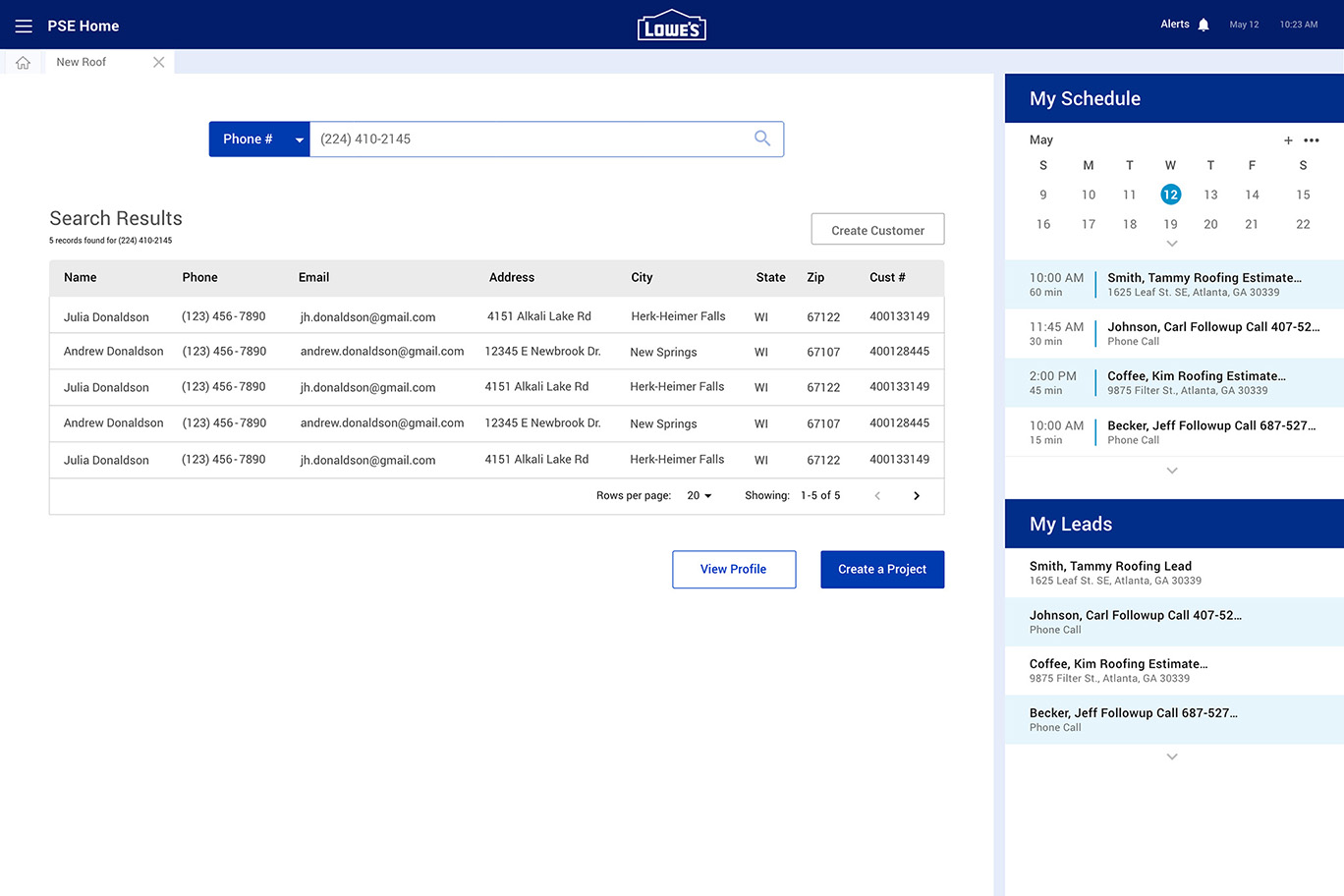1344x896 pixels.
Task: Open the 11:45 AM Johnson, Carl Followup Call
Action: [1174, 334]
